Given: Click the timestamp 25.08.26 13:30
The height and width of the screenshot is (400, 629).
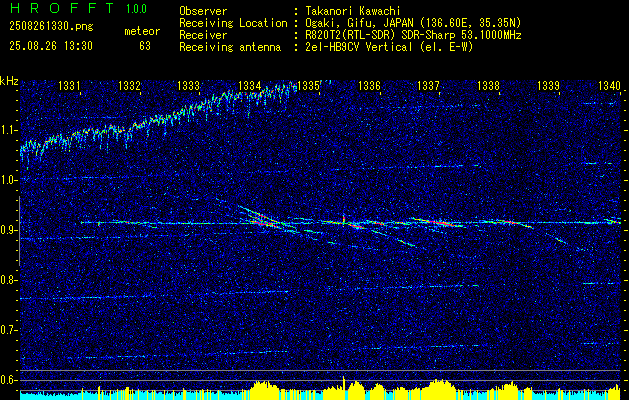Looking at the screenshot, I should point(51,46).
